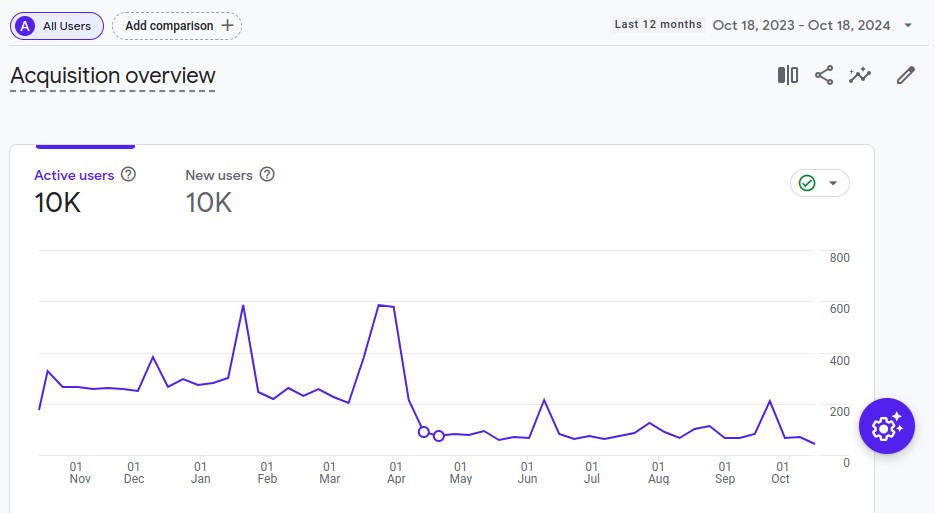The height and width of the screenshot is (513, 935).
Task: Expand the date range dropdown arrow
Action: (908, 25)
